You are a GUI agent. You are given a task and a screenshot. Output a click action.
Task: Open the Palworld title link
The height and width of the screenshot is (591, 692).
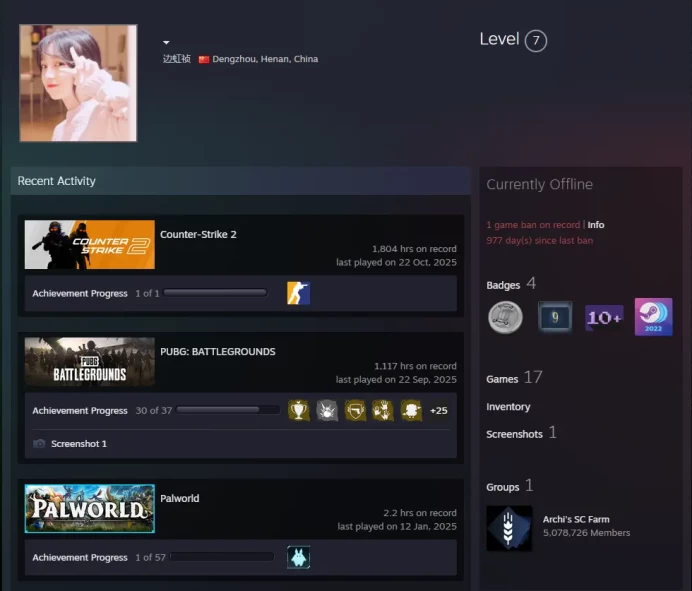[x=180, y=498]
